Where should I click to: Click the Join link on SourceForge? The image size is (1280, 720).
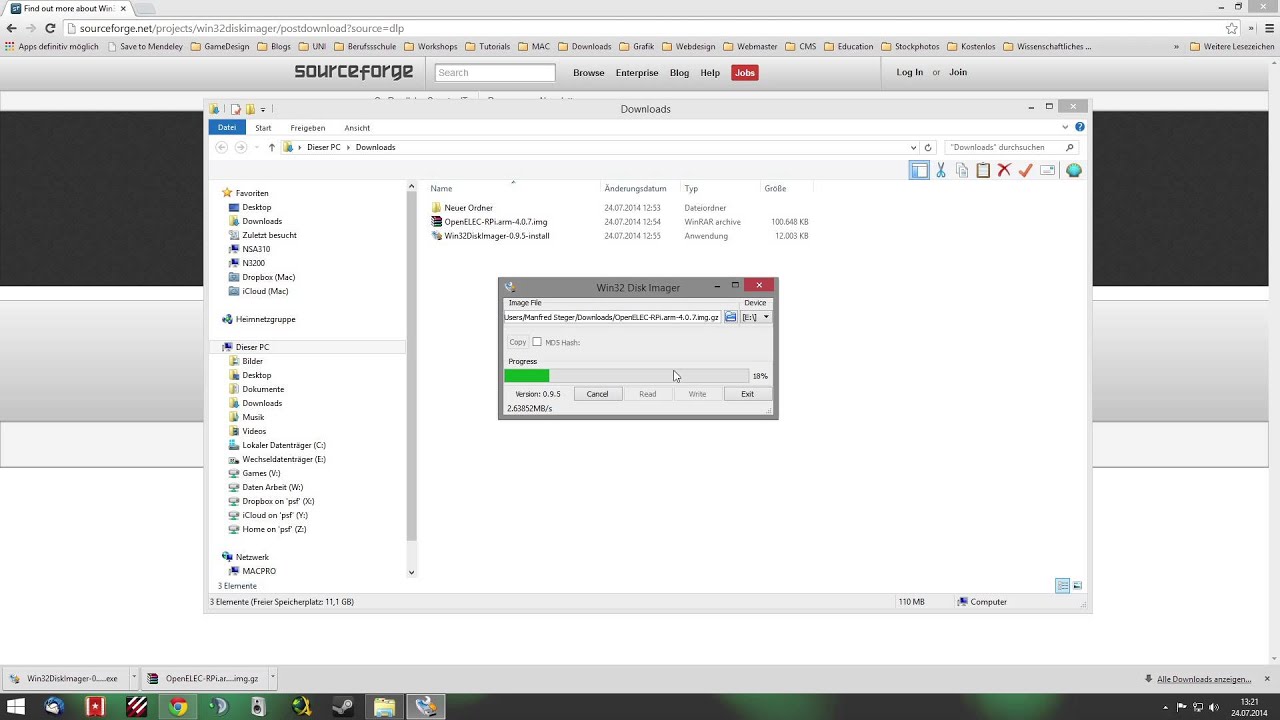(958, 72)
